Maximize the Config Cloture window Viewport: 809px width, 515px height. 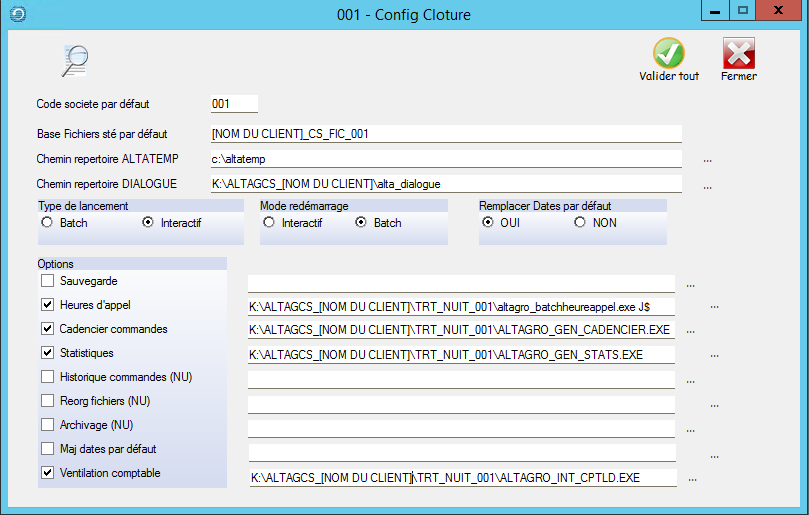[743, 11]
